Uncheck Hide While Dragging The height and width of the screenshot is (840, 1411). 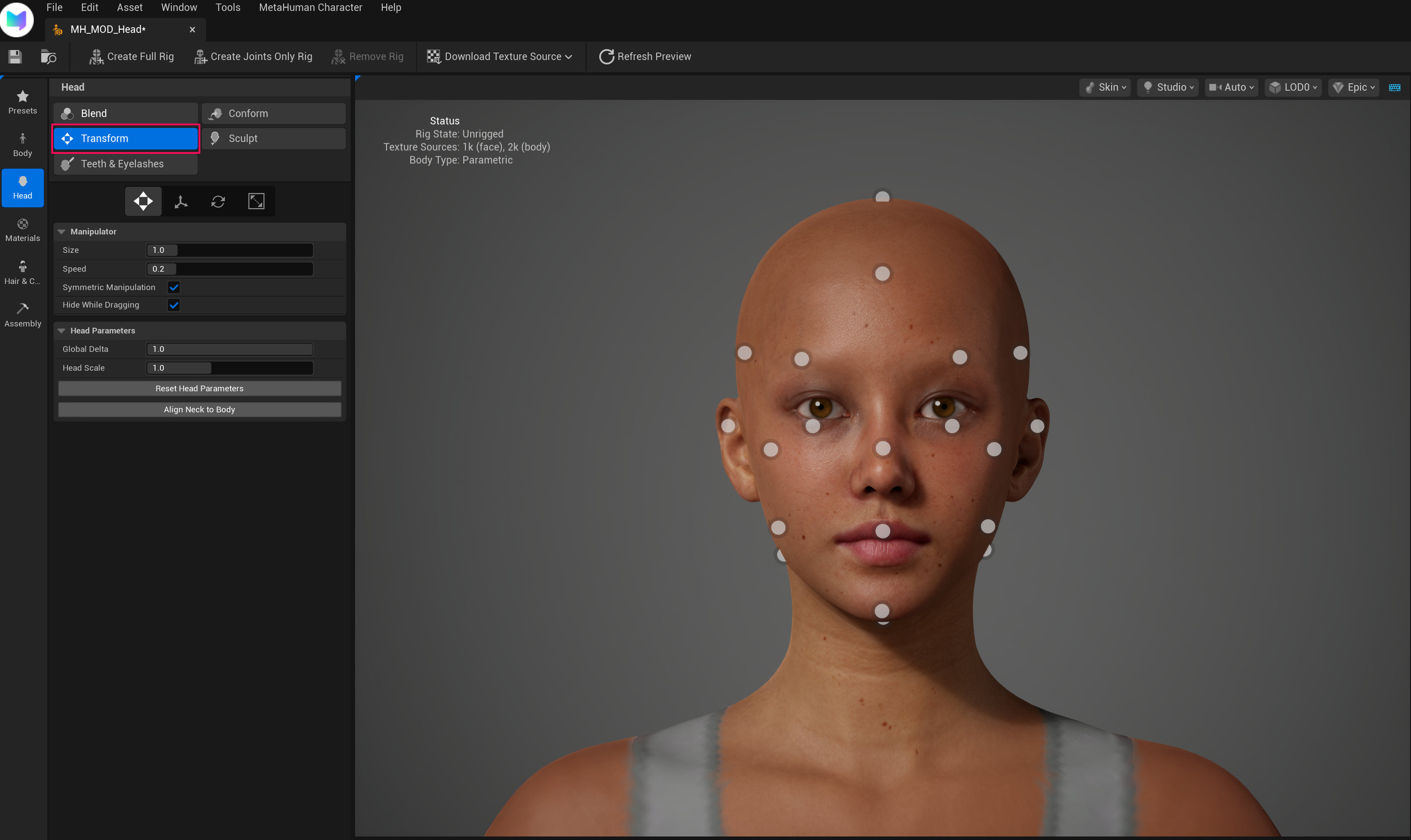click(x=174, y=305)
